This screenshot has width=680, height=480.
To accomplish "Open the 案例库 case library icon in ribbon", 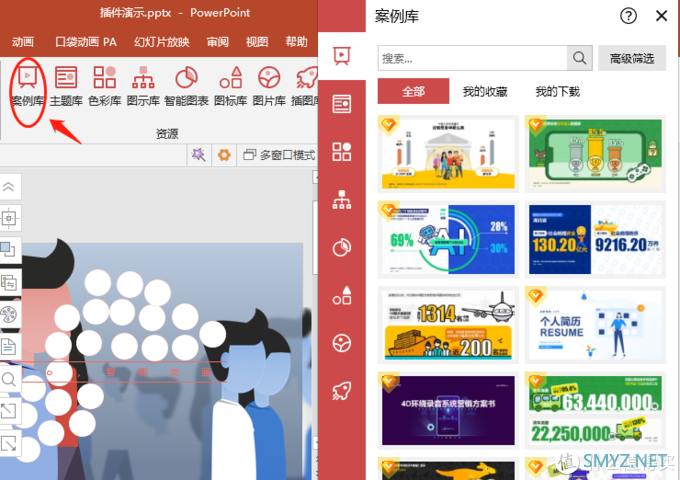I will tap(27, 85).
